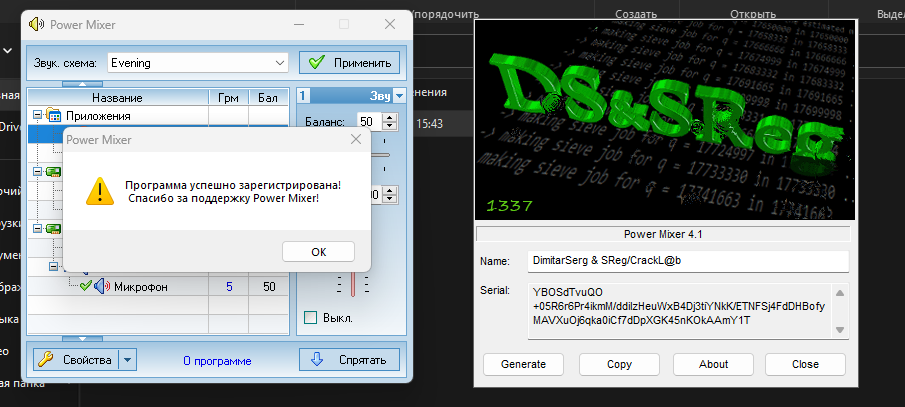Click the Спрятать button
Viewport: 905px width, 407px height.
point(349,360)
